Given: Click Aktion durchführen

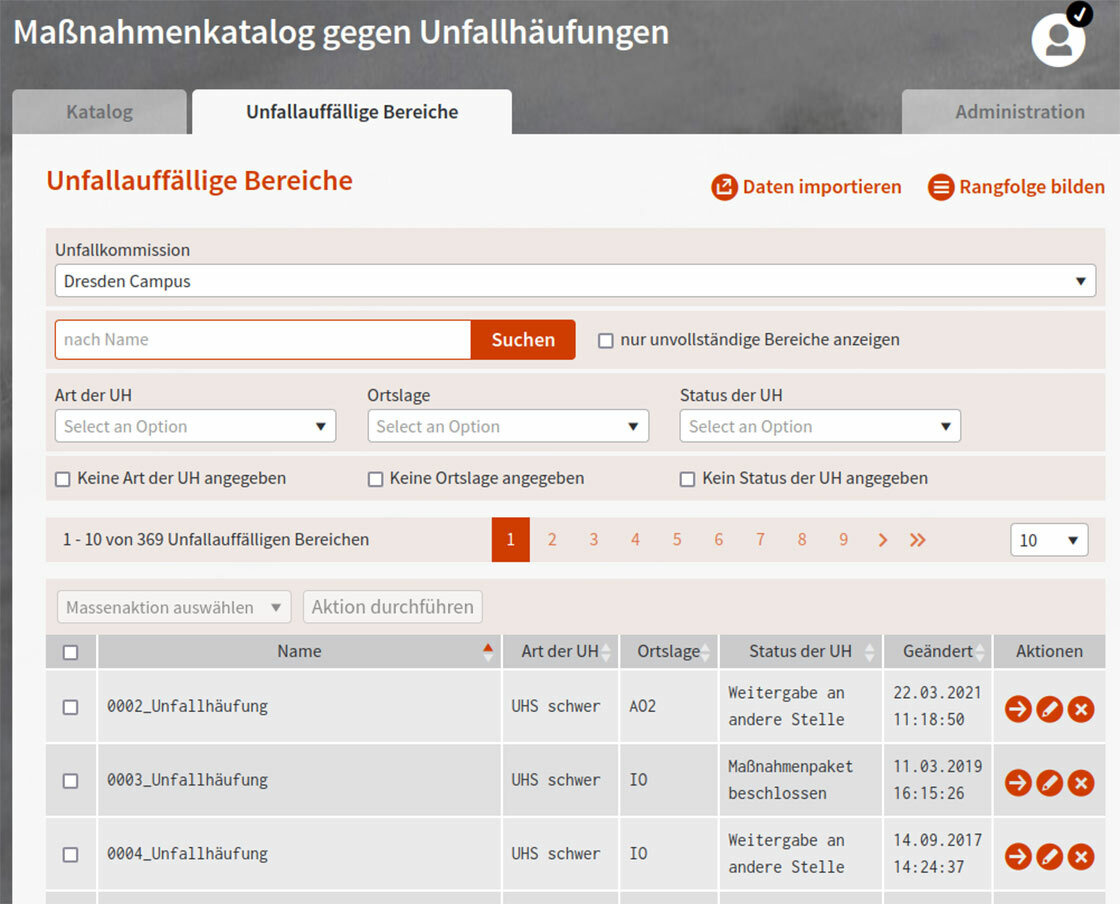Looking at the screenshot, I should (x=392, y=606).
